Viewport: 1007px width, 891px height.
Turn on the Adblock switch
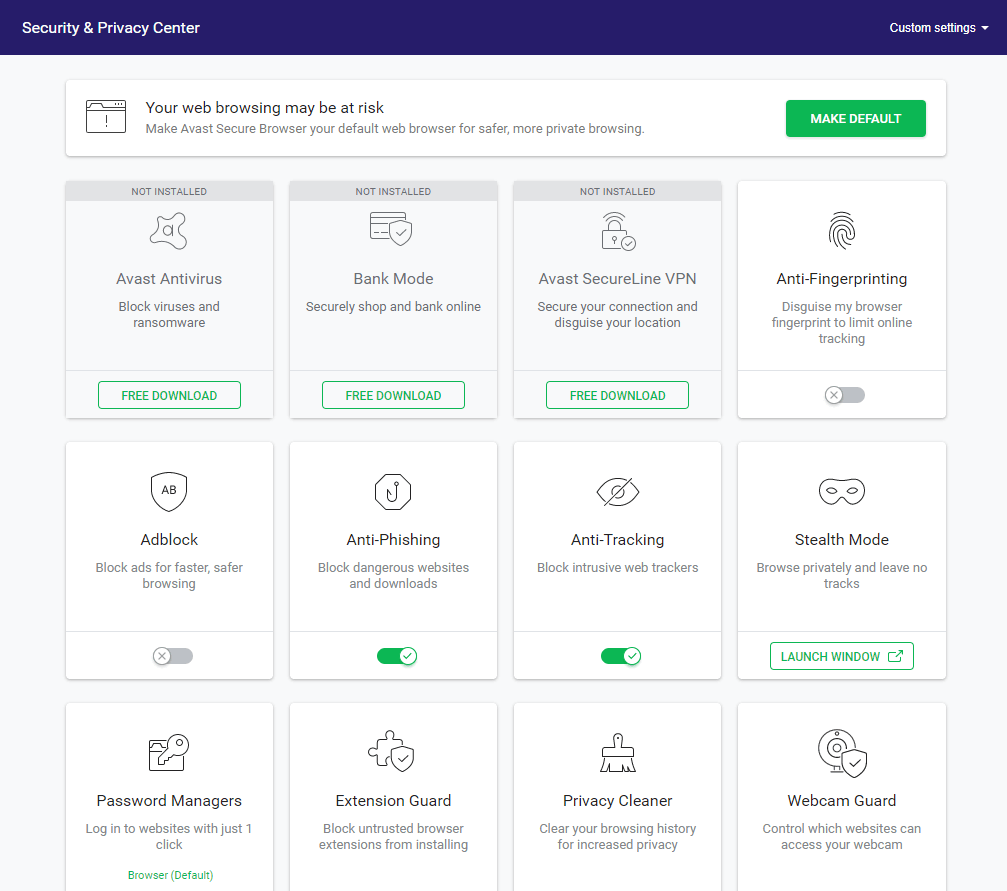pos(172,656)
